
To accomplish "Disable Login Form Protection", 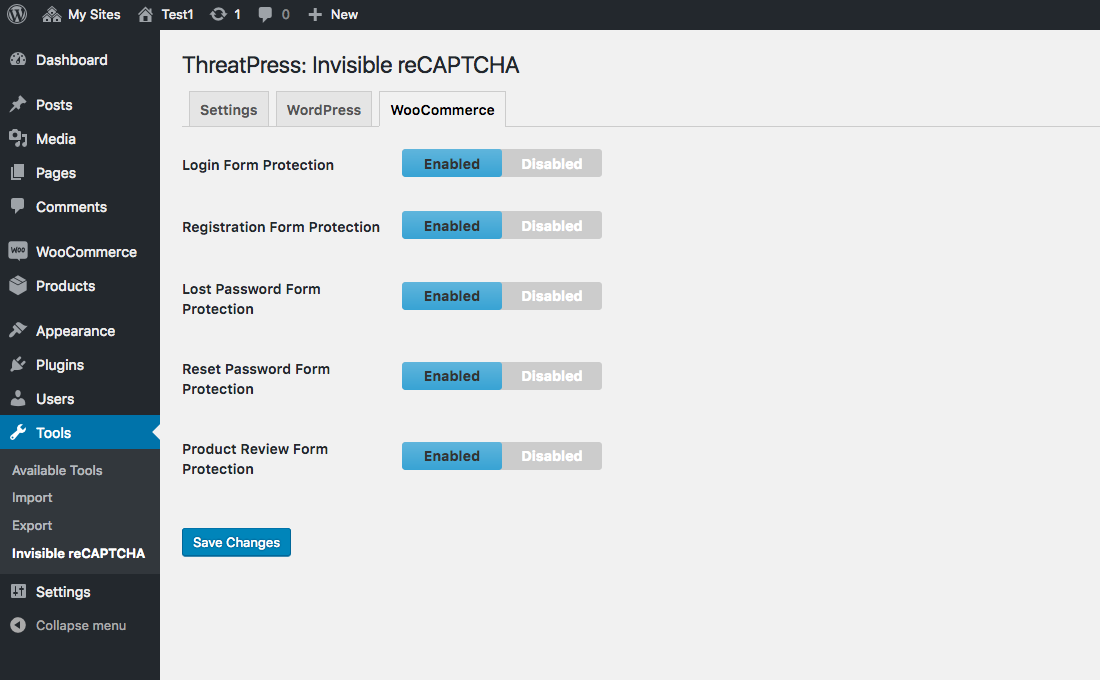I will [551, 164].
